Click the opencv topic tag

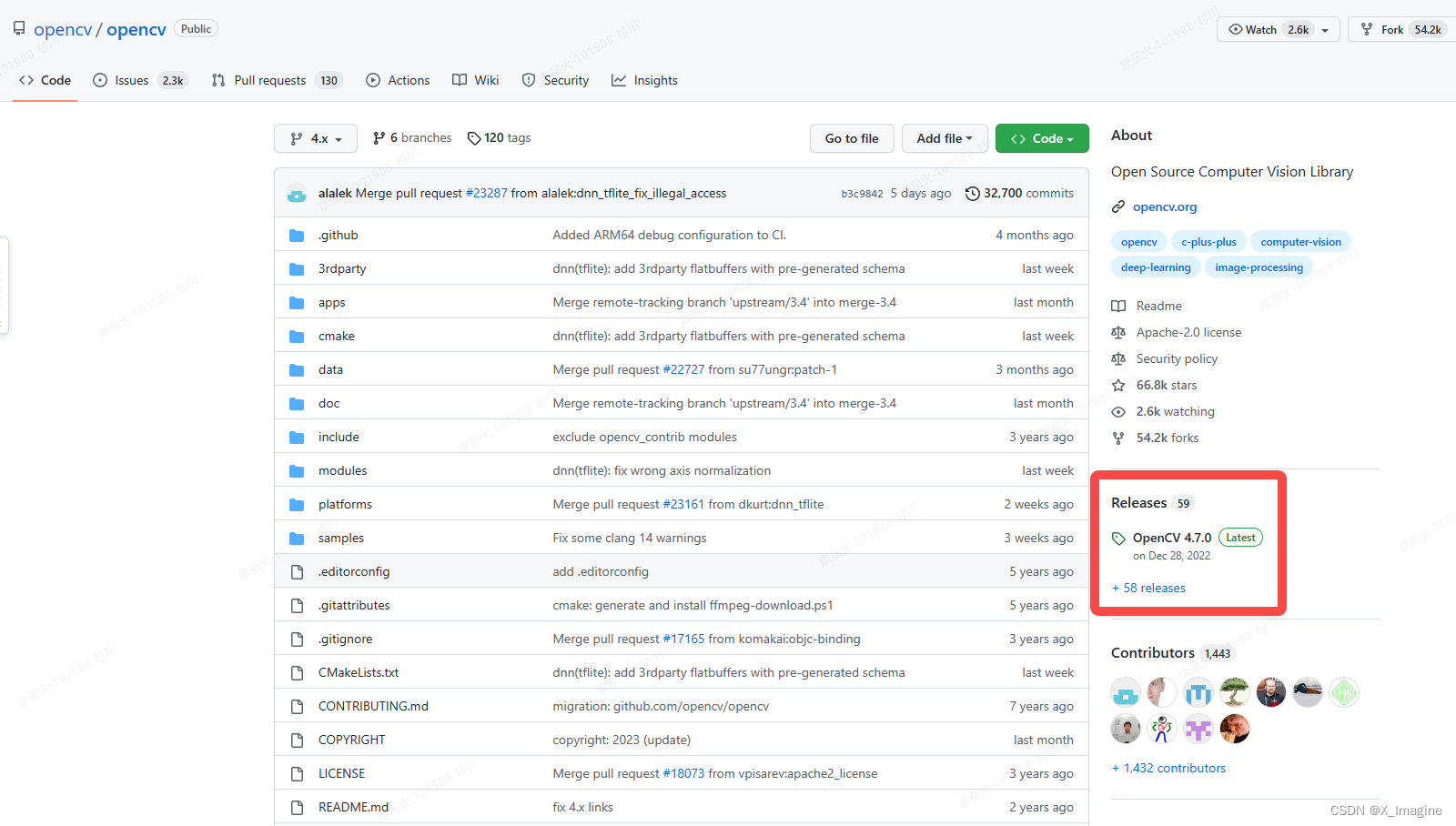point(1139,242)
